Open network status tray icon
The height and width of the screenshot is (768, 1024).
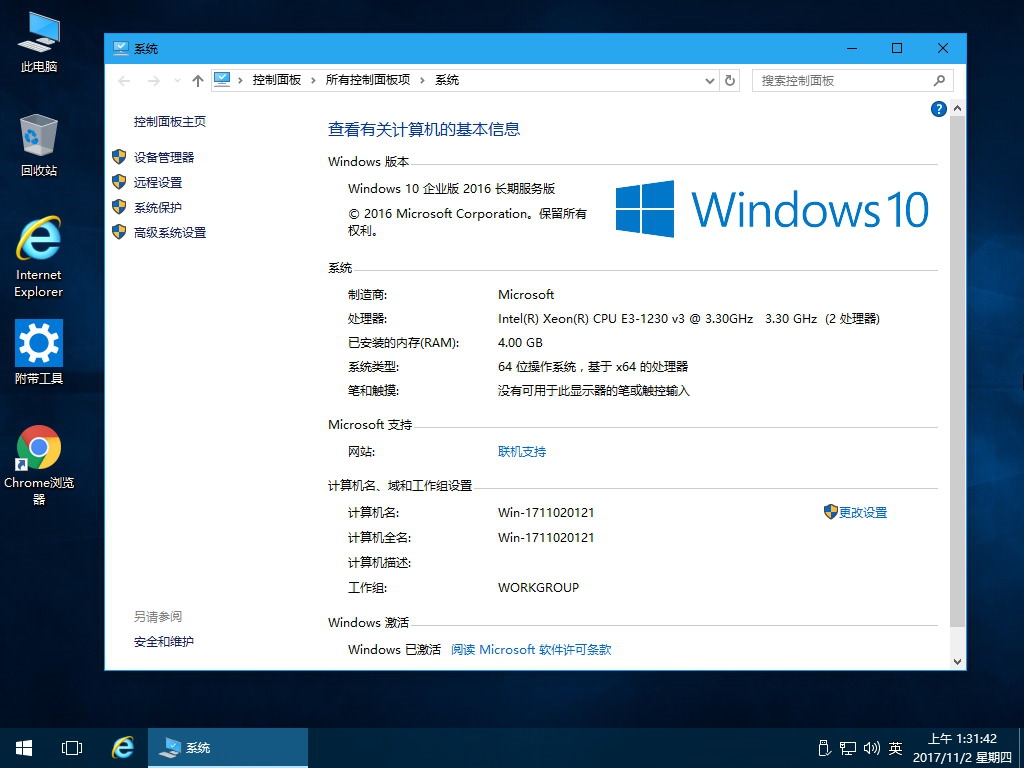click(848, 748)
